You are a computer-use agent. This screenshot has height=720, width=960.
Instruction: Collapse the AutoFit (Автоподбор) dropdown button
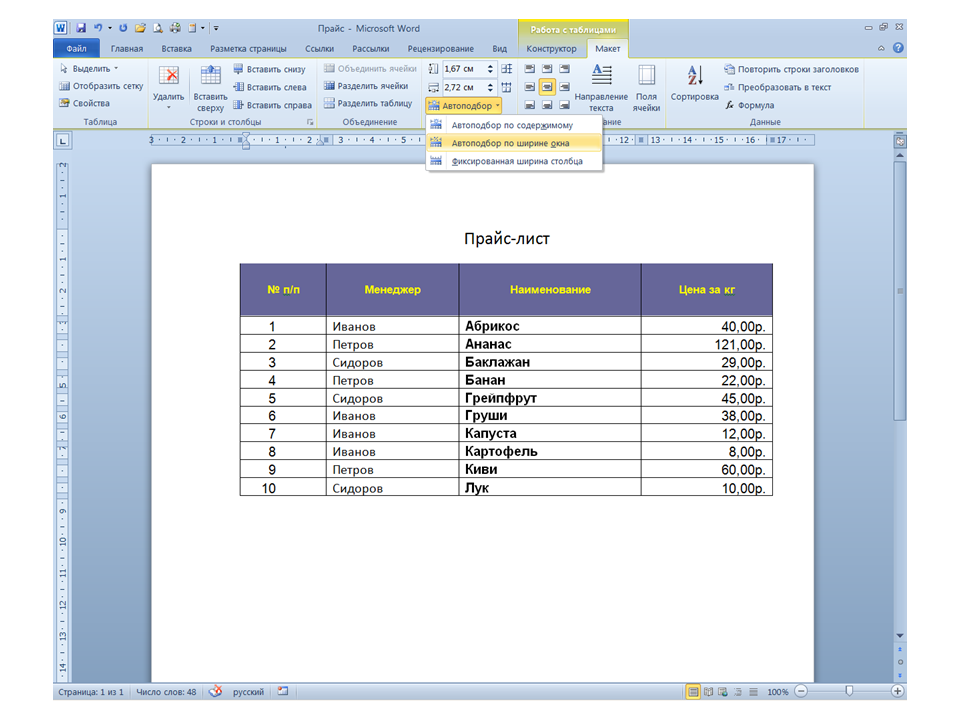coord(465,105)
